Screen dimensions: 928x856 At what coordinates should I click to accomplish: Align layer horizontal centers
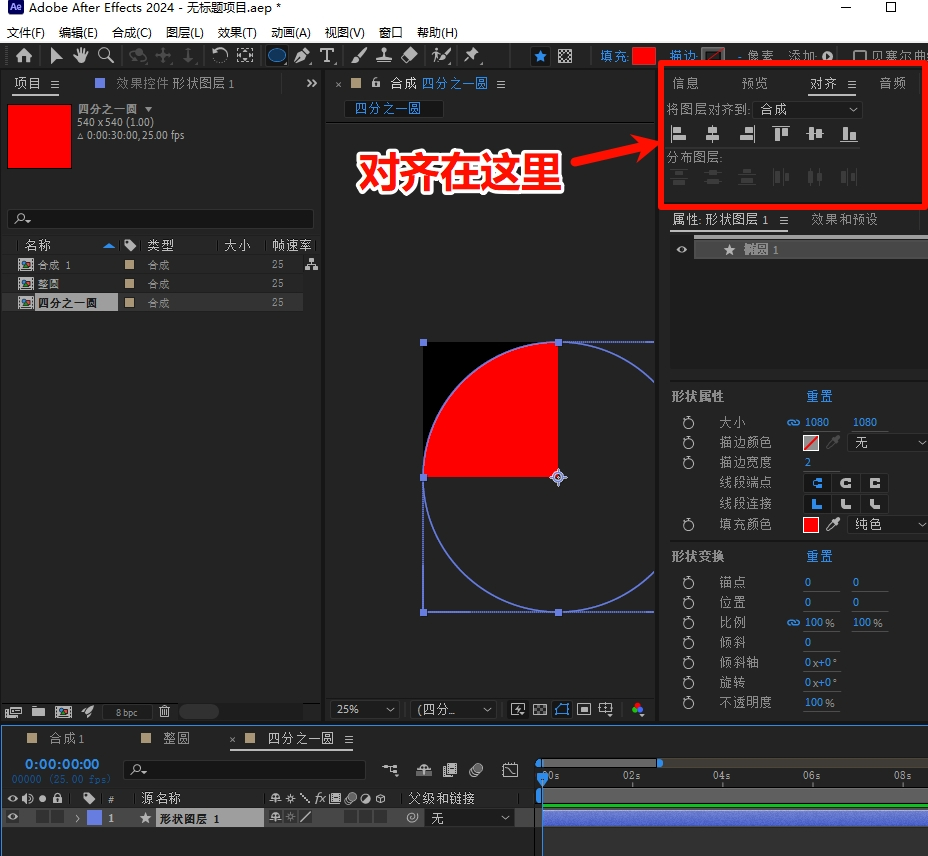(x=713, y=134)
